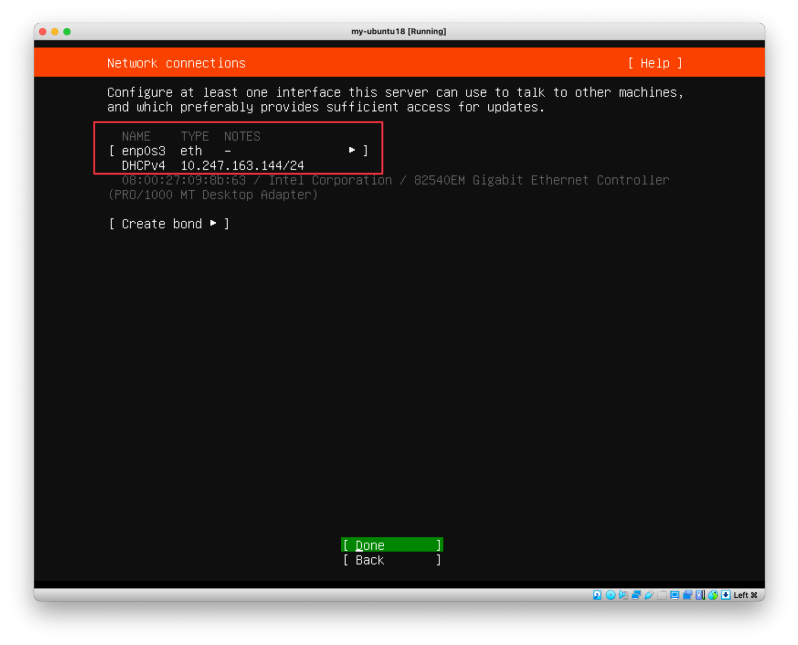Minimize the VM window with yellow button

click(55, 32)
